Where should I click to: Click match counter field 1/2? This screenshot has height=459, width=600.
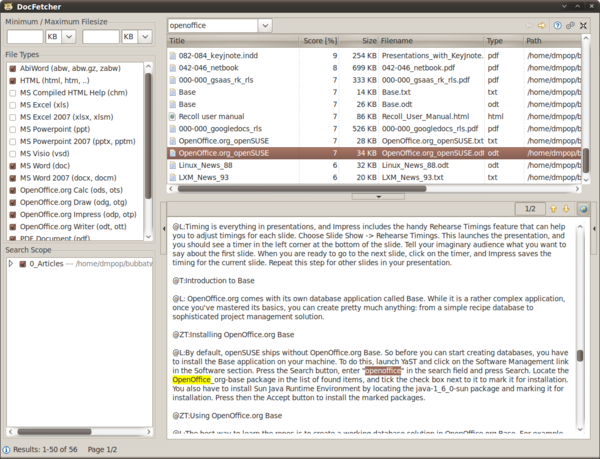pos(530,209)
